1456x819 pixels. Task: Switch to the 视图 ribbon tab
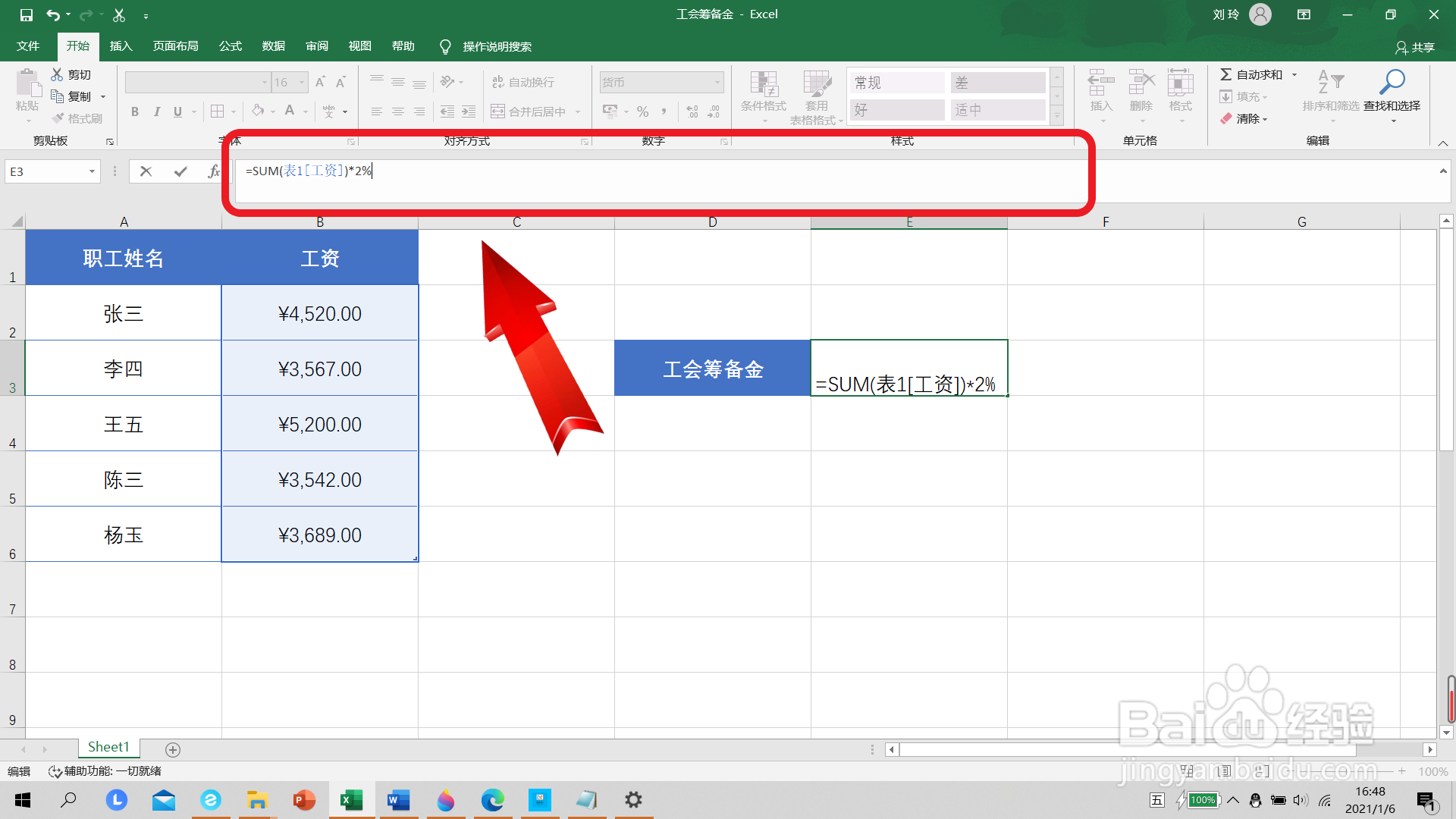[x=359, y=46]
